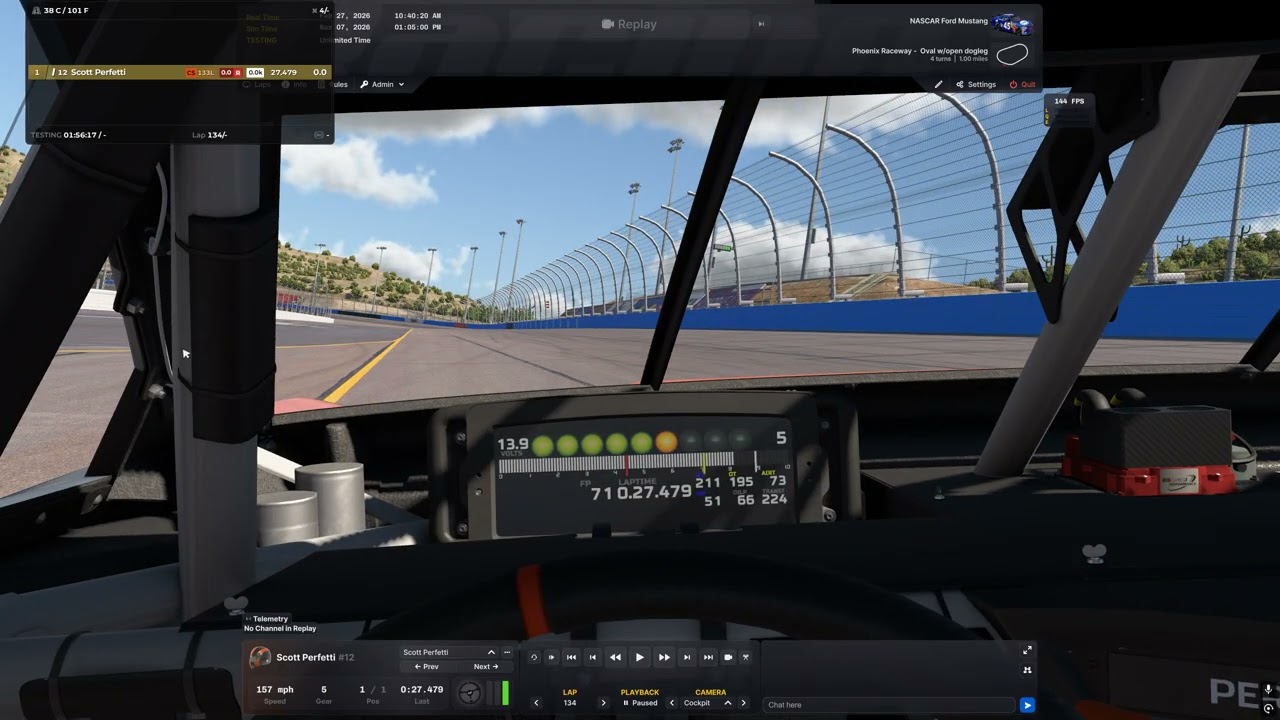Click the skip icon beside the Replay header

pyautogui.click(x=761, y=24)
